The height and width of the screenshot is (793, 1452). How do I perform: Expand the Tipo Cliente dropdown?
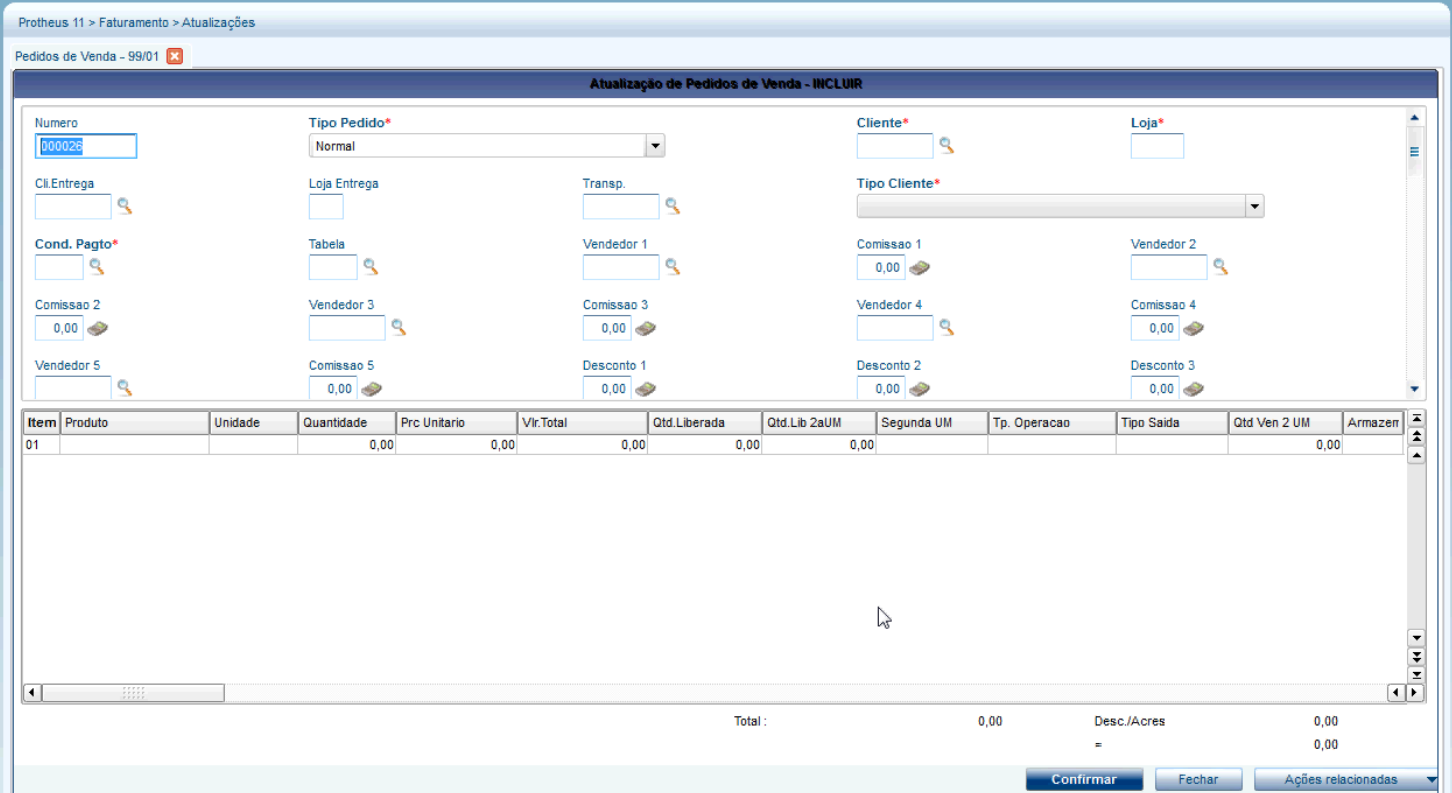(1254, 206)
